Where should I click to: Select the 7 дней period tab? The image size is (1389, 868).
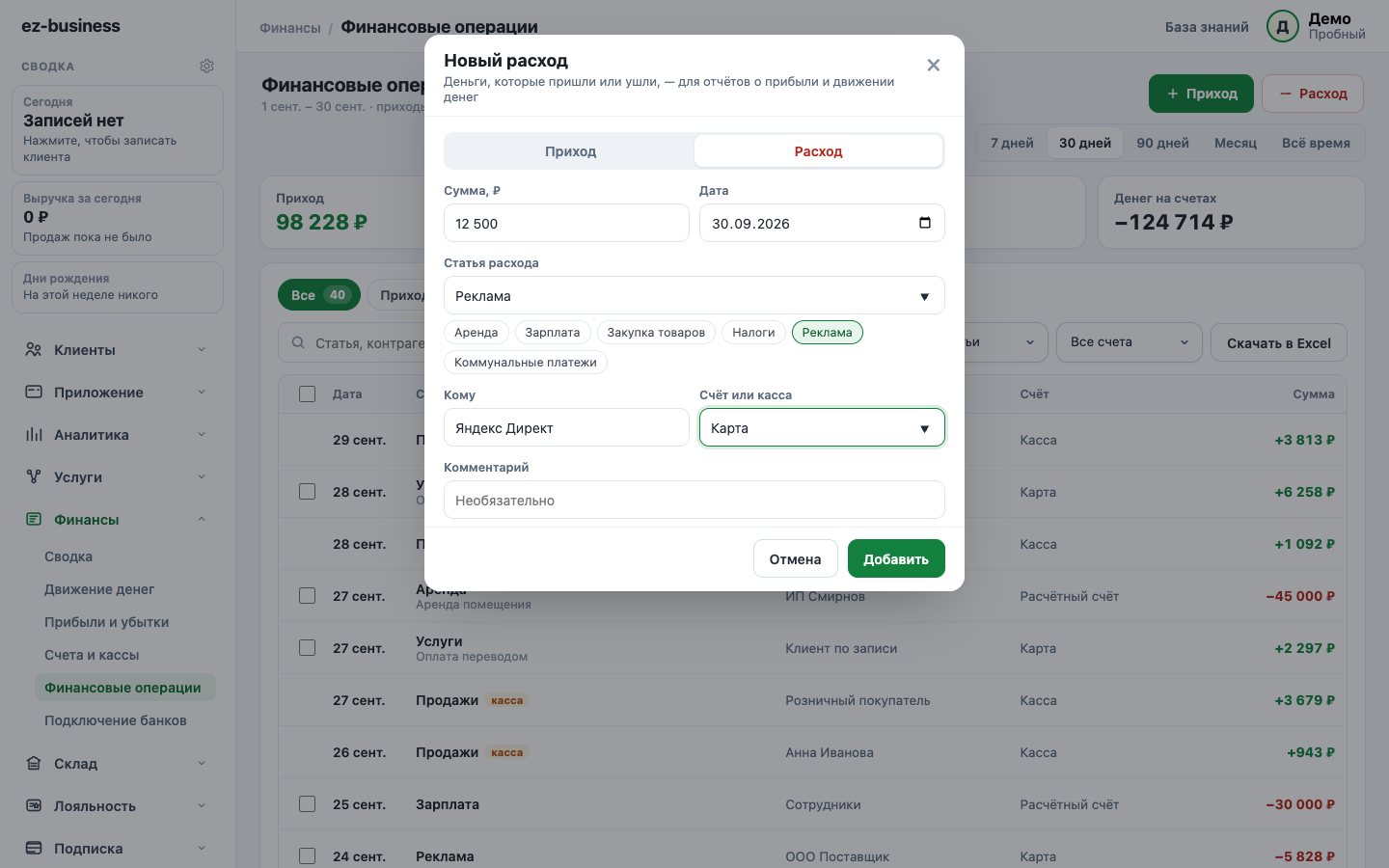1012,143
